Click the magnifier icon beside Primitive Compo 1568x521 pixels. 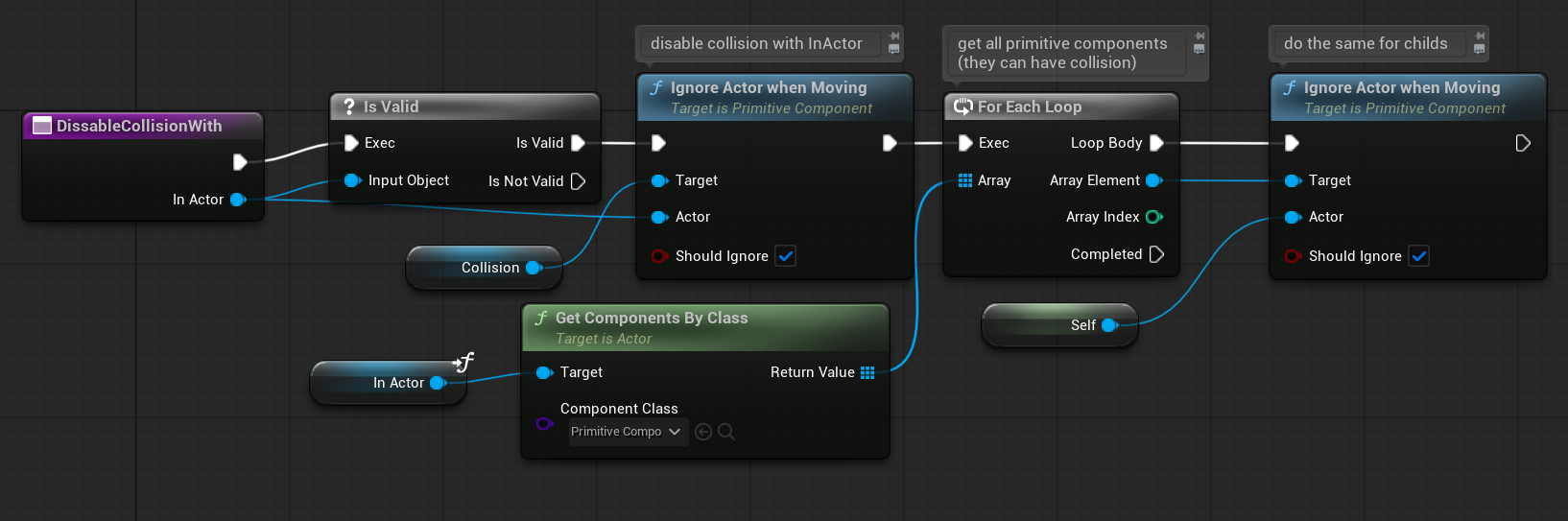tap(726, 432)
